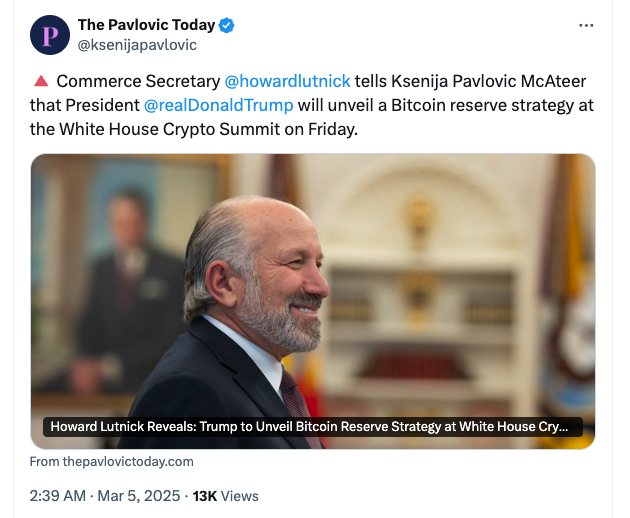630x518 pixels.
Task: Click the red triangle emoji in the tweet
Action: [x=41, y=82]
